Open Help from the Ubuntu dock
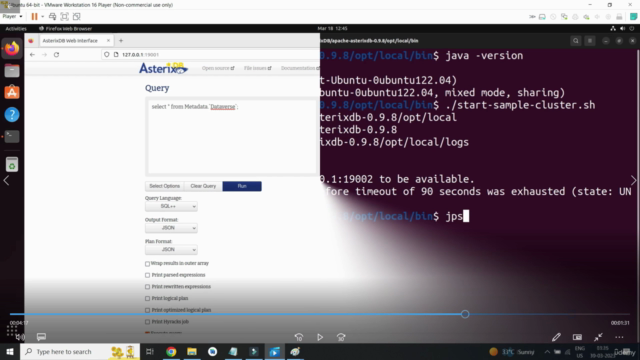640x360 pixels. click(12, 115)
